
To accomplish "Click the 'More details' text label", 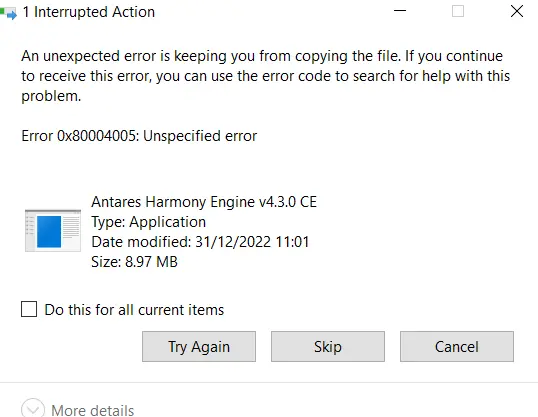I will tap(93, 410).
